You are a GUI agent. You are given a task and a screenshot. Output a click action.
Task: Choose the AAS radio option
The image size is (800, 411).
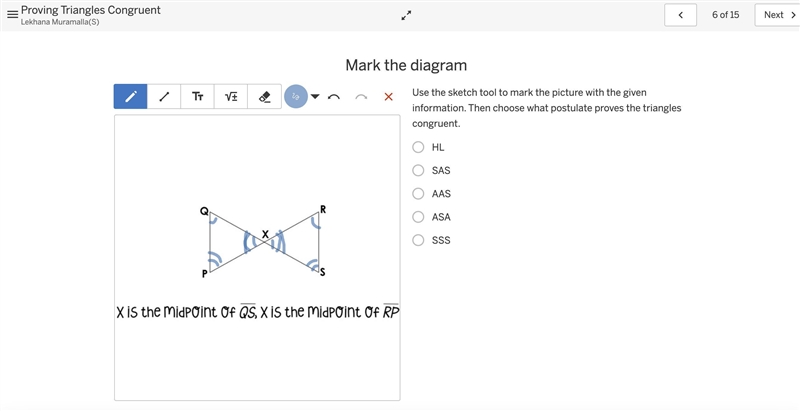pos(418,194)
